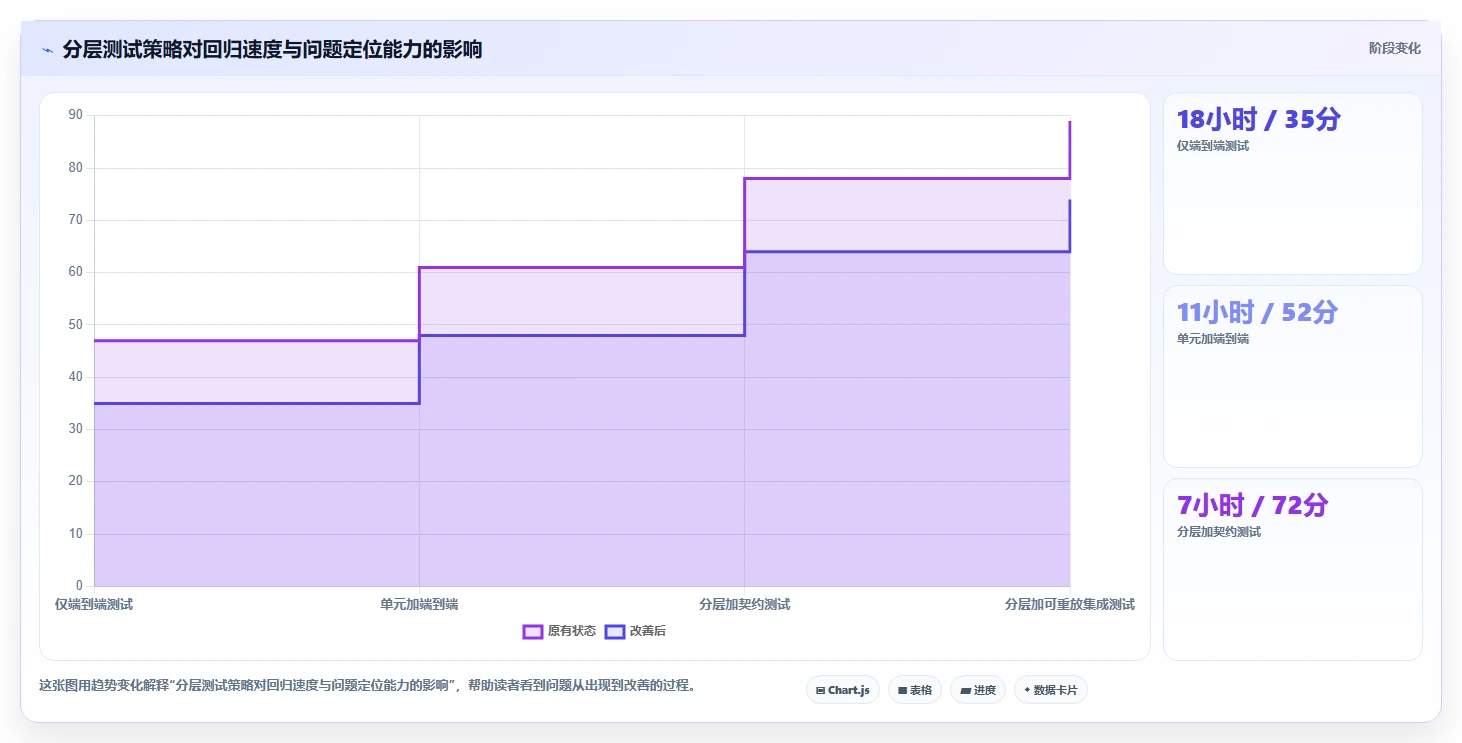This screenshot has width=1462, height=743.
Task: Click the 阶段变化 label in the header
Action: pos(1394,48)
